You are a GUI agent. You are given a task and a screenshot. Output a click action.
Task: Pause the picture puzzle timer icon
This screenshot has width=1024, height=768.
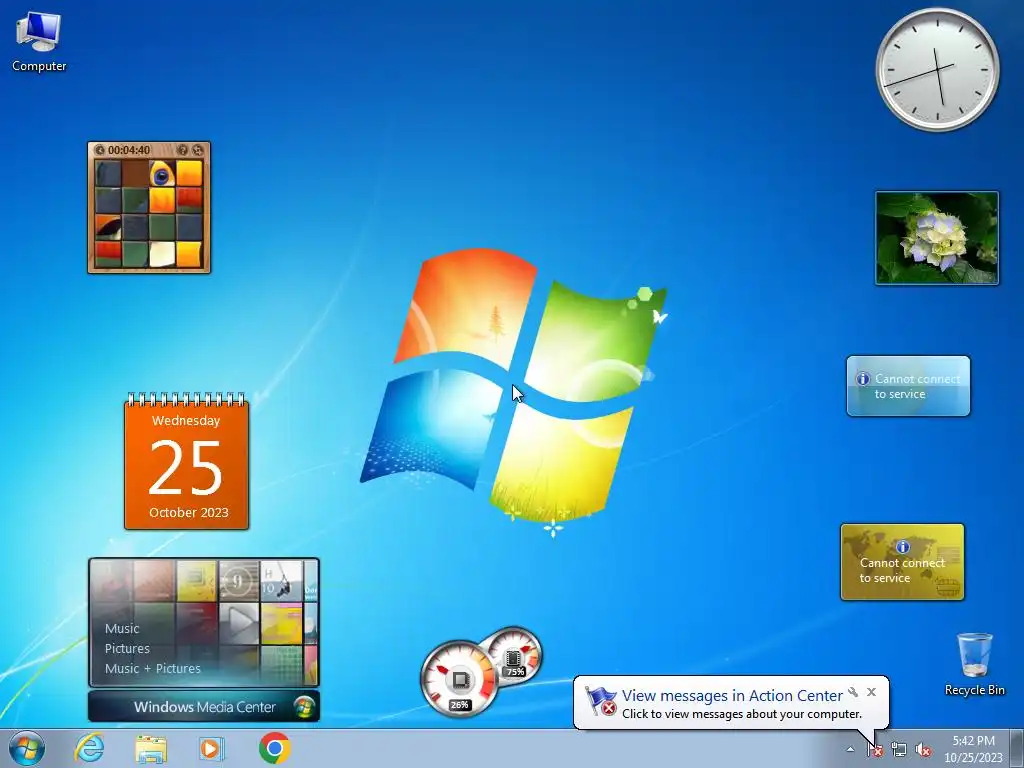[99, 150]
